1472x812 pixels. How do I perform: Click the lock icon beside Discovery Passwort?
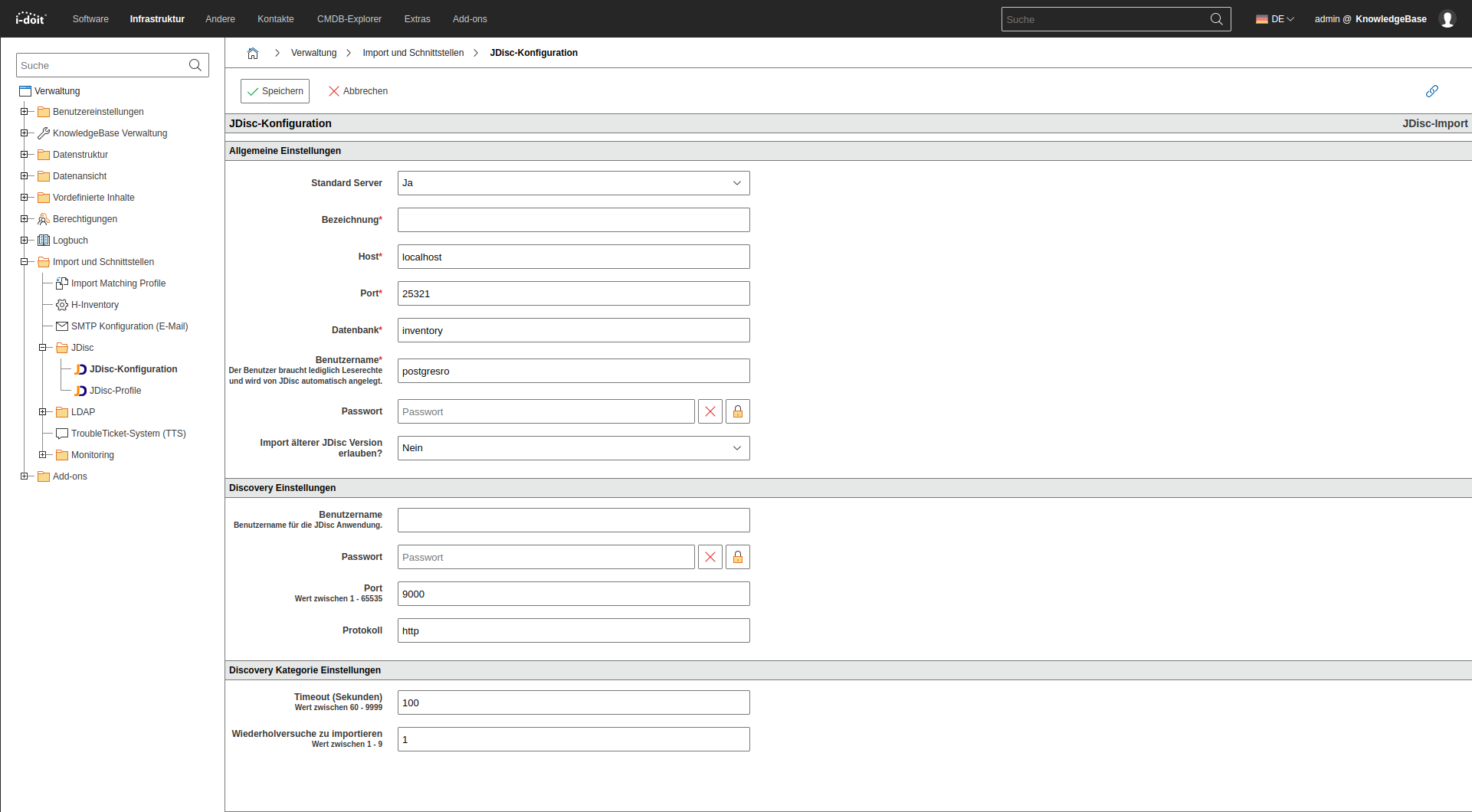point(738,557)
